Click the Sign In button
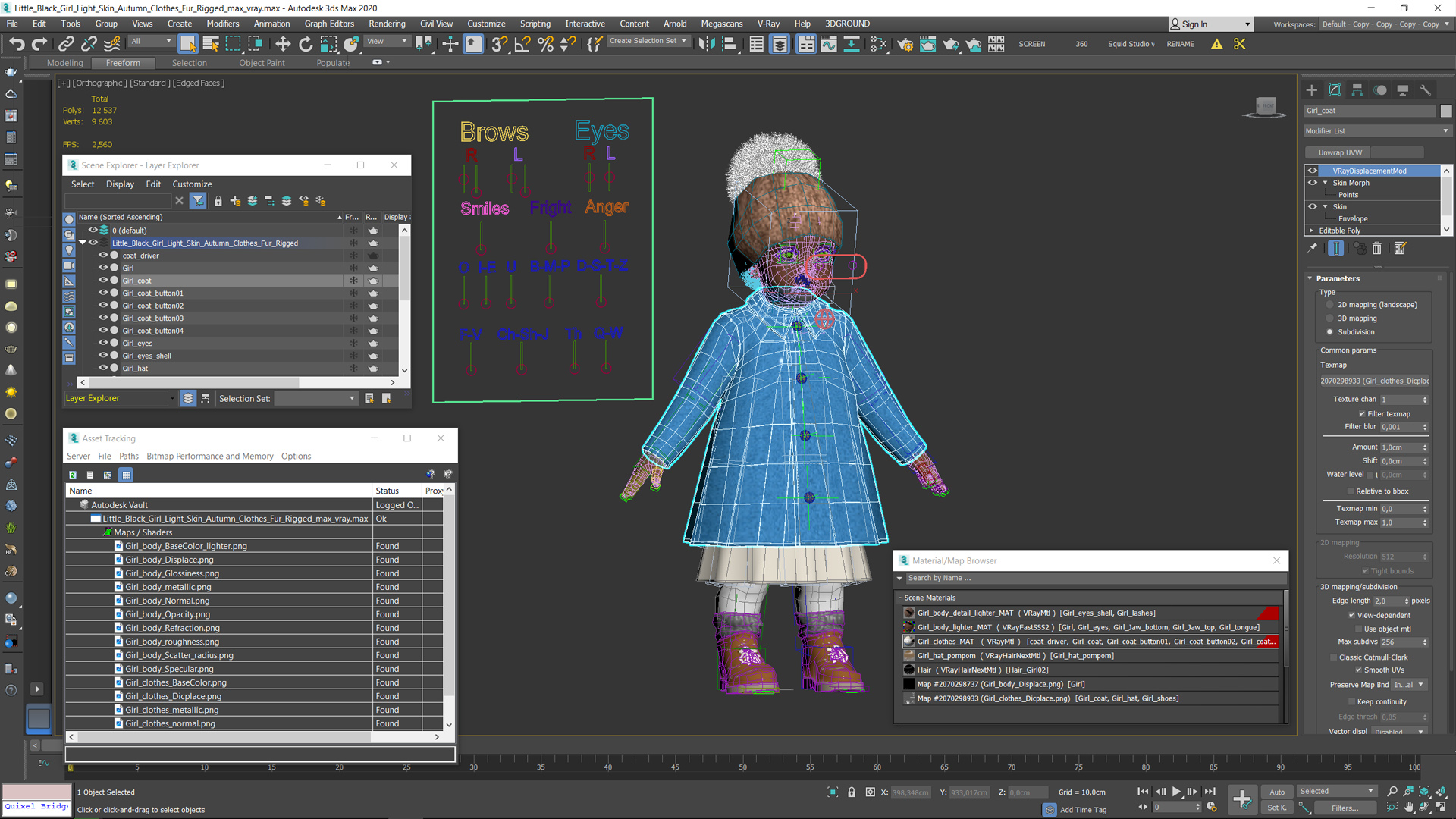1456x819 pixels. [x=1210, y=24]
